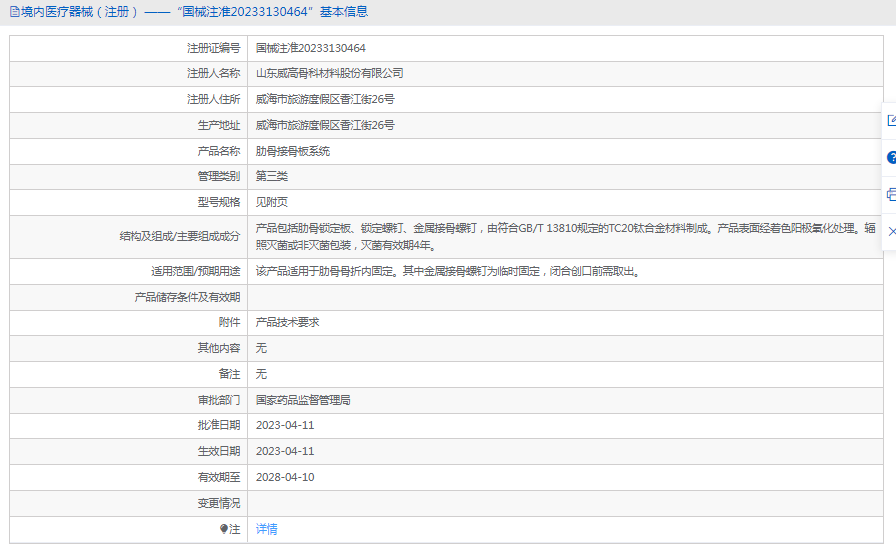
Task: Close the floating sidebar with X icon
Action: point(892,231)
